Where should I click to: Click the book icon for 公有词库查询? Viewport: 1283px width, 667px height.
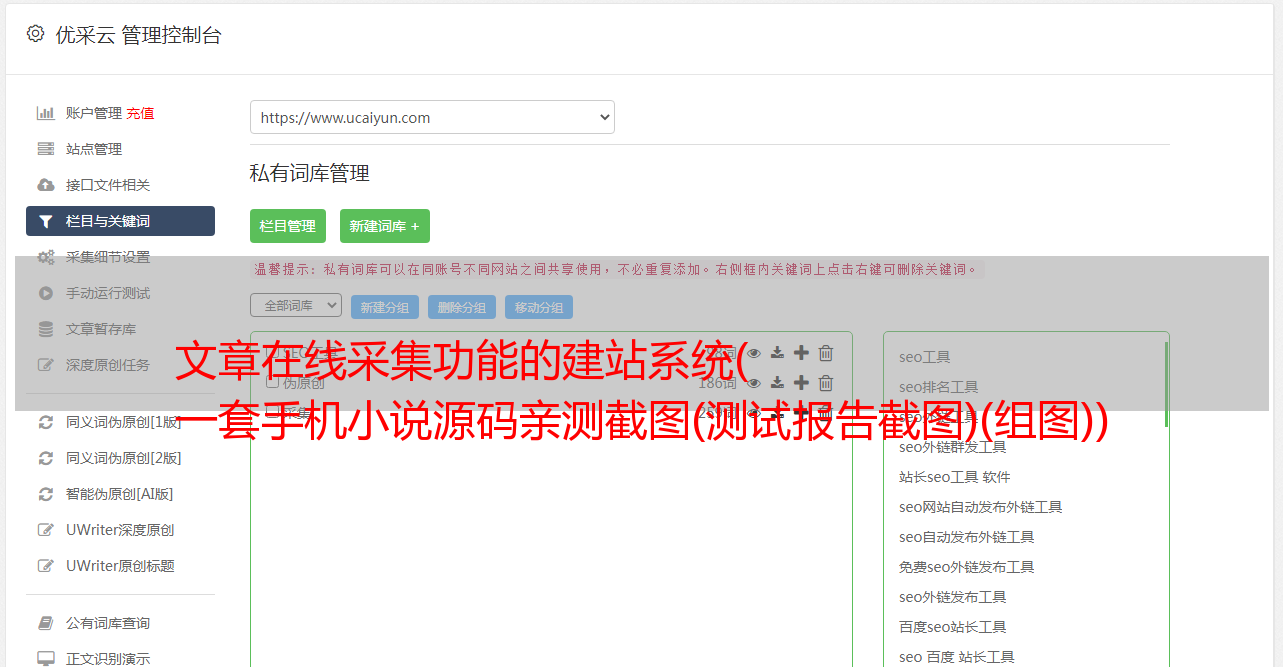[46, 623]
